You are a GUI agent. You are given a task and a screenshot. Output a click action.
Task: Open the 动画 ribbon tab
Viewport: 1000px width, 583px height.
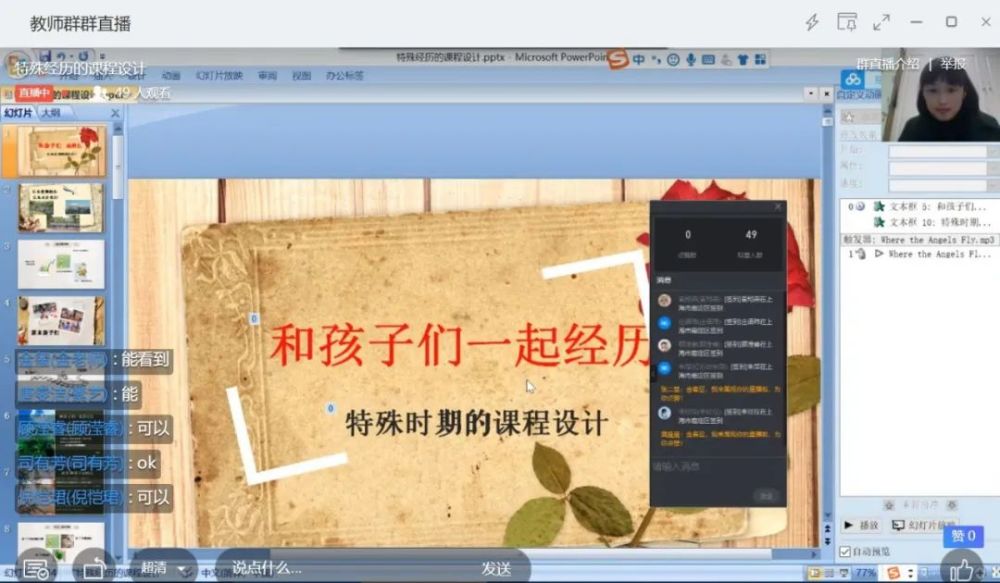pyautogui.click(x=171, y=75)
